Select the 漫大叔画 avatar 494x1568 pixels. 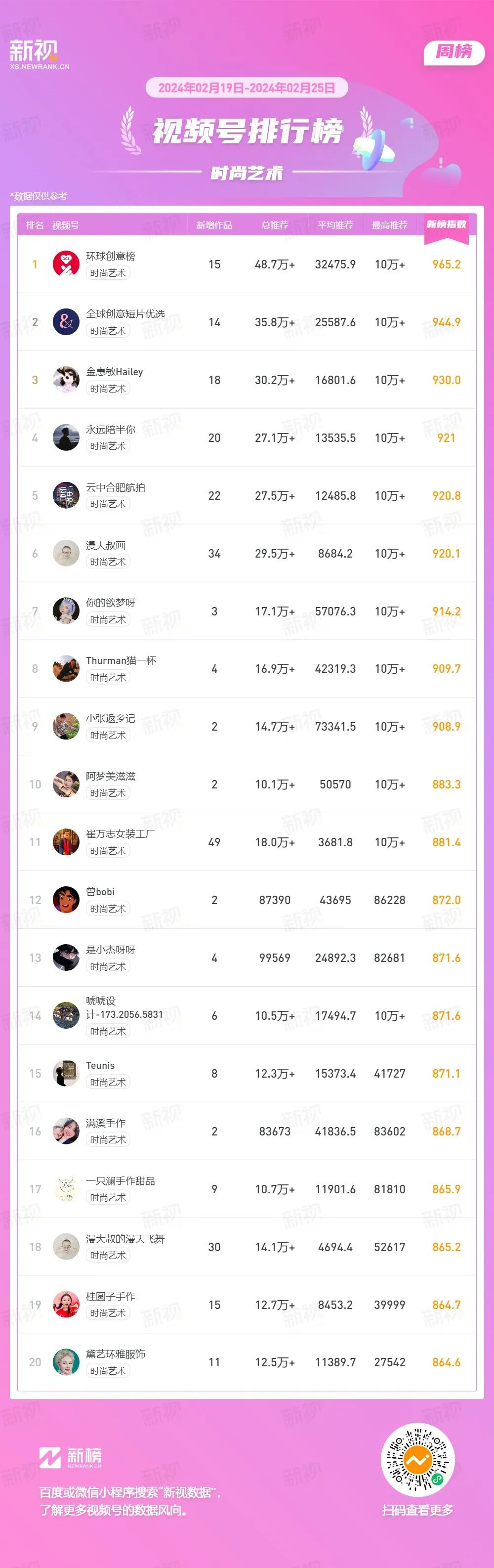(66, 553)
